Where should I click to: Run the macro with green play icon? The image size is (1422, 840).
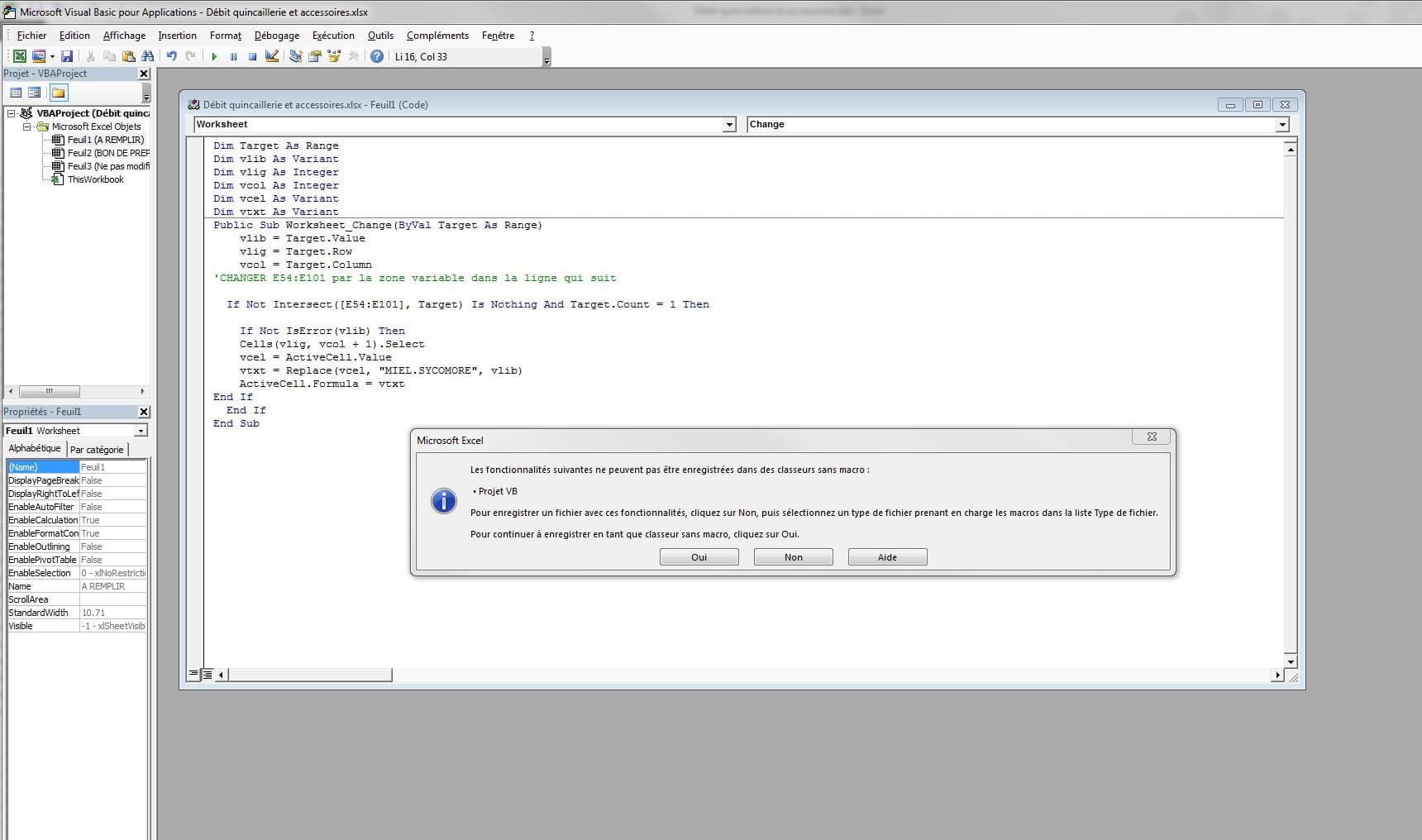[214, 56]
